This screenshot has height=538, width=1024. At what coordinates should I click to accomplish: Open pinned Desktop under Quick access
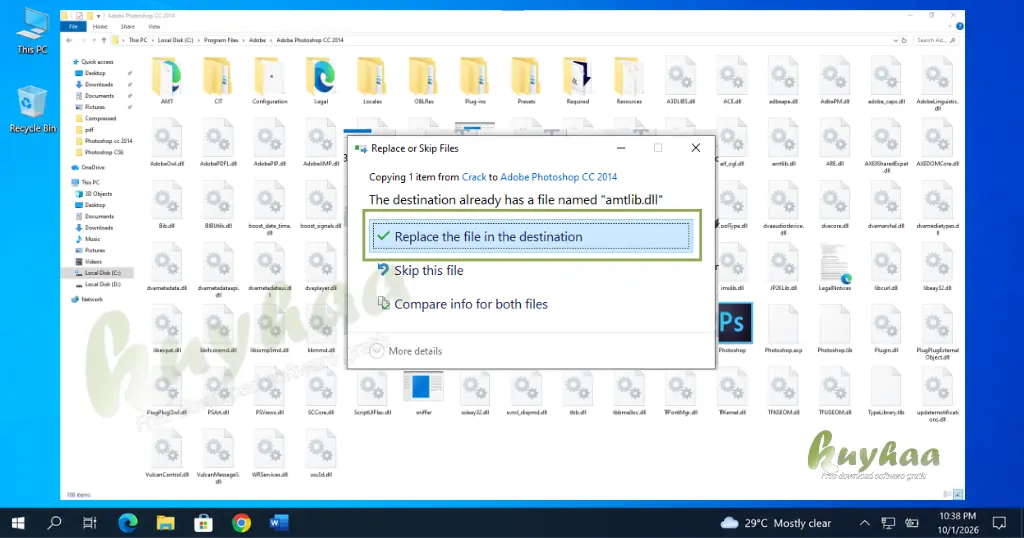(x=95, y=73)
